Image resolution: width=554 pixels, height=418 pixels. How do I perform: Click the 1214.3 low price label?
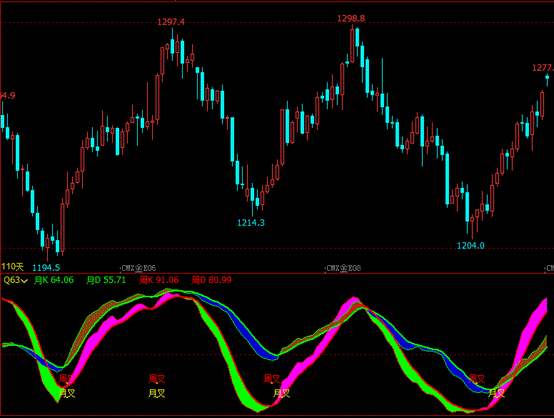coord(251,223)
